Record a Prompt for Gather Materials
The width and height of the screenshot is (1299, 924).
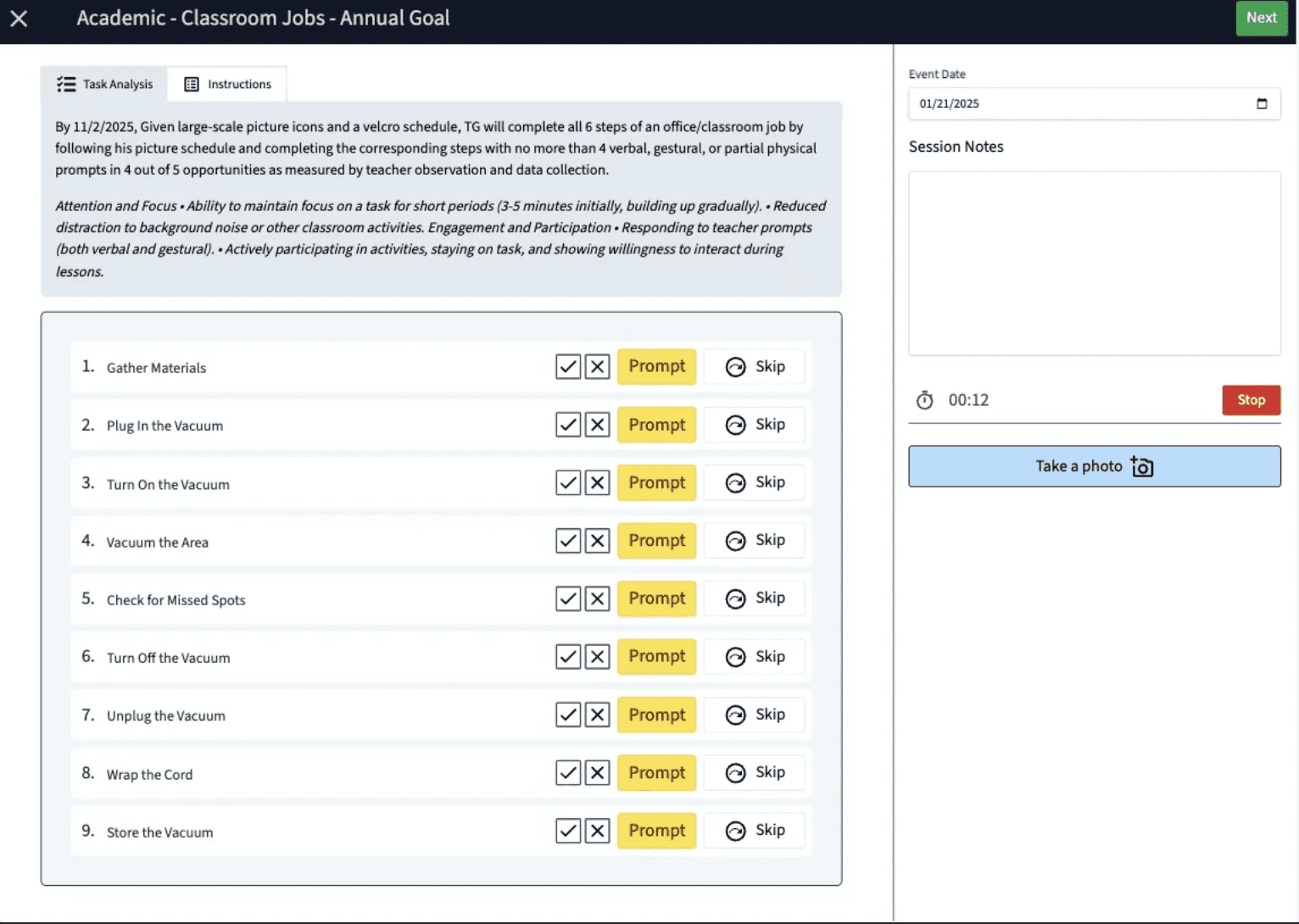click(x=657, y=367)
